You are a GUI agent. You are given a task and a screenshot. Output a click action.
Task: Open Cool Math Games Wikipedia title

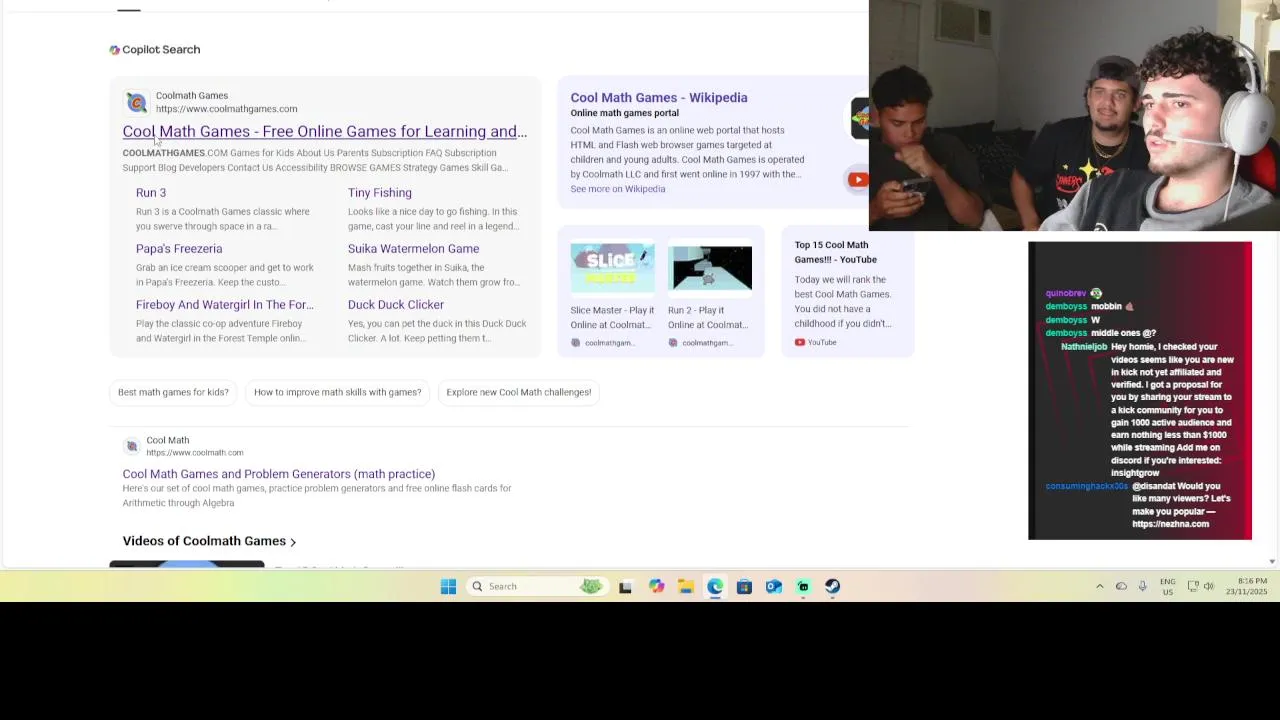pos(659,98)
